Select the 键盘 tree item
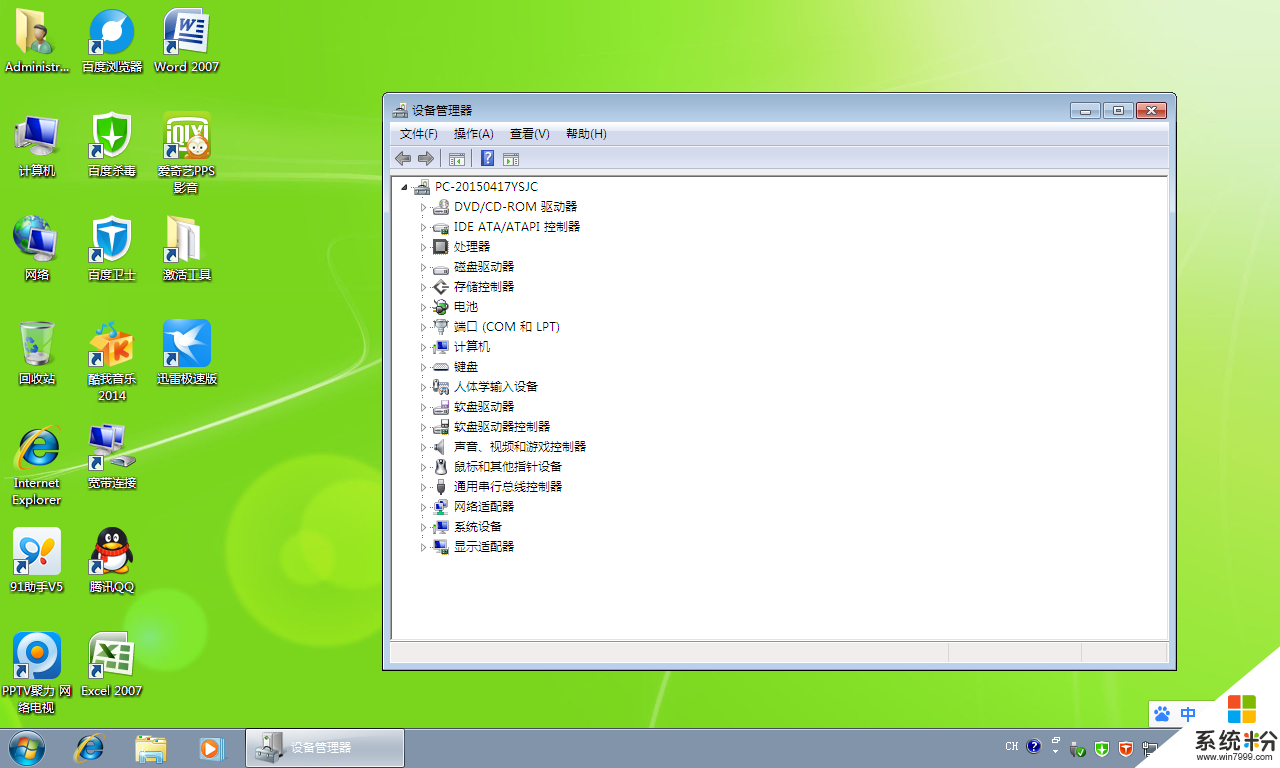This screenshot has height=768, width=1280. pyautogui.click(x=466, y=367)
